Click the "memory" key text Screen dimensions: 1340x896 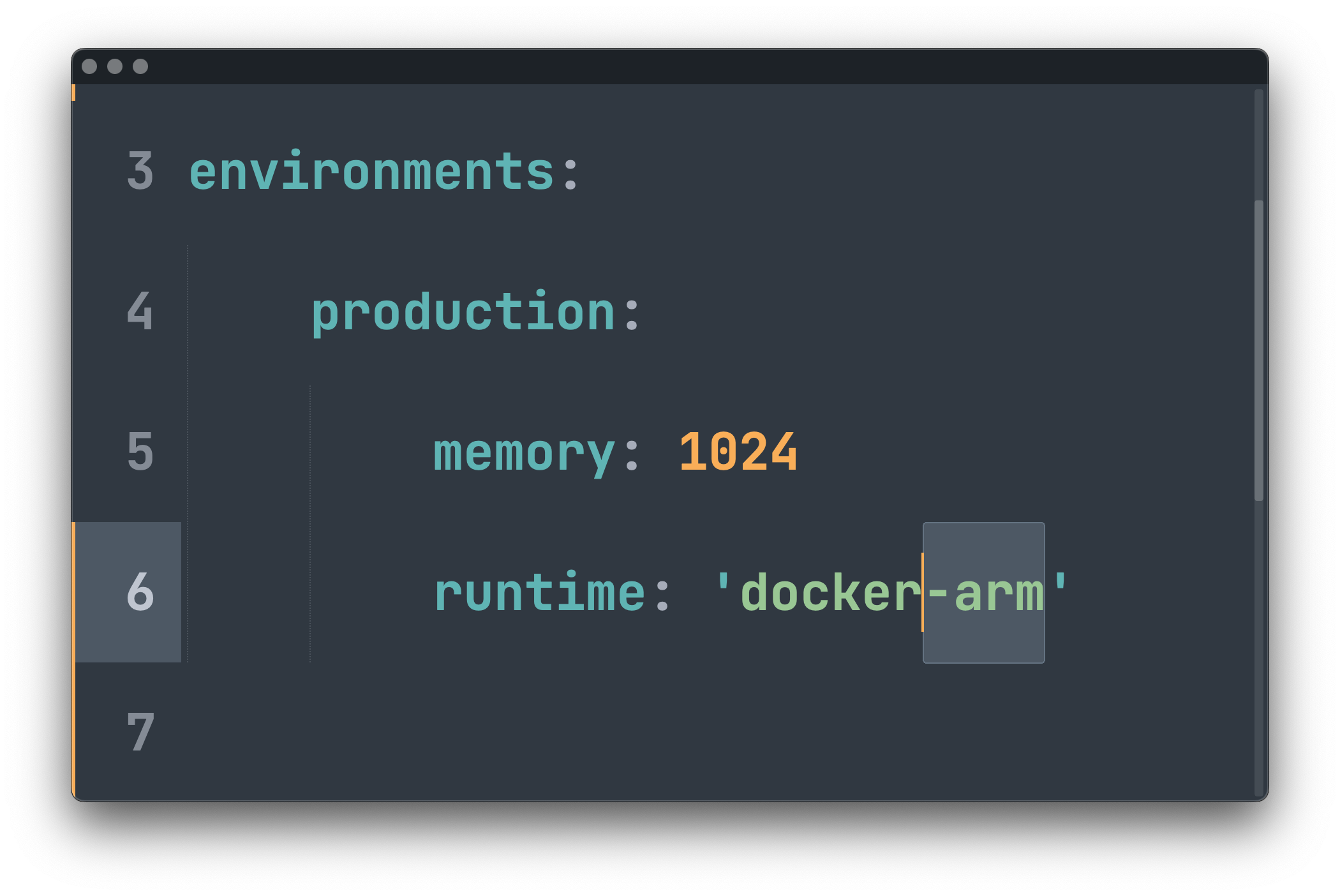click(x=523, y=453)
